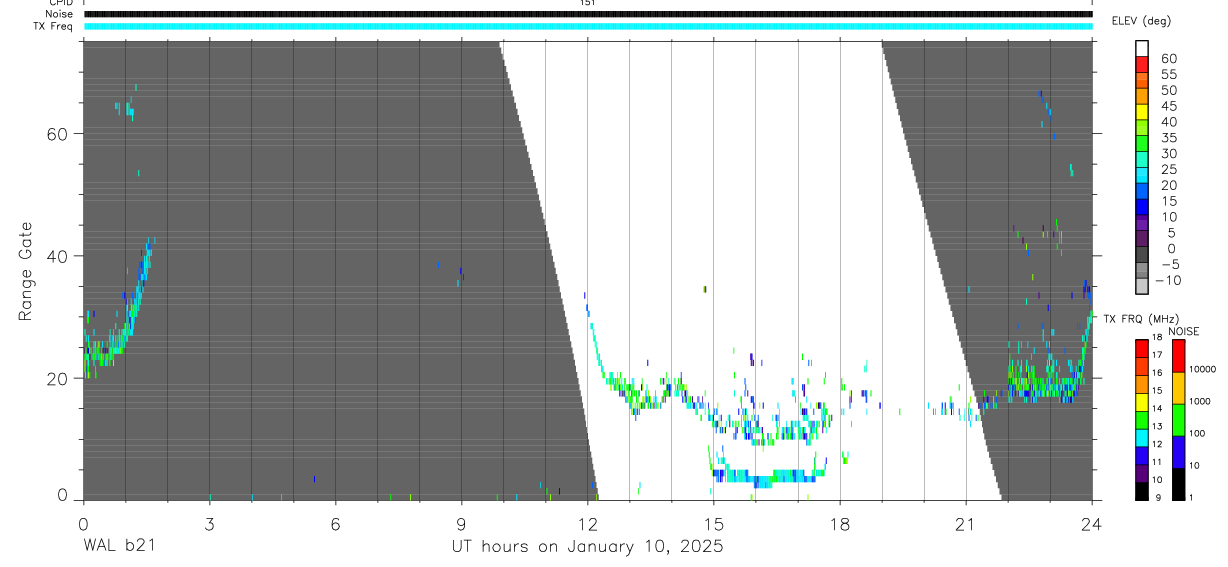Click the x-axis tick label '3'
Viewport: 1228px width, 567px height.
click(x=209, y=524)
